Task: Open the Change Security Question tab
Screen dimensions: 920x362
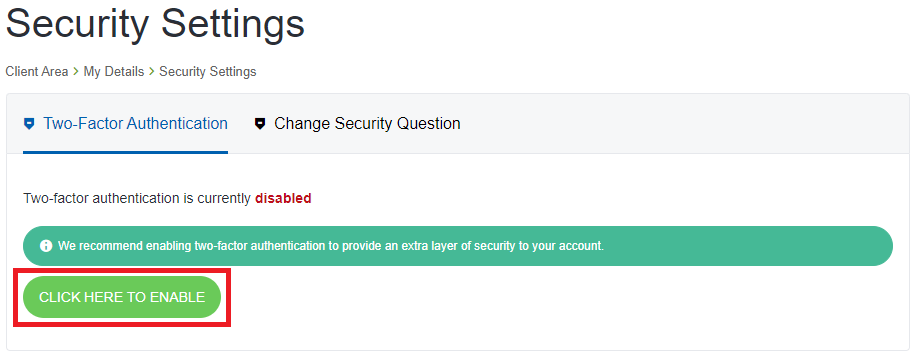Action: coord(357,124)
